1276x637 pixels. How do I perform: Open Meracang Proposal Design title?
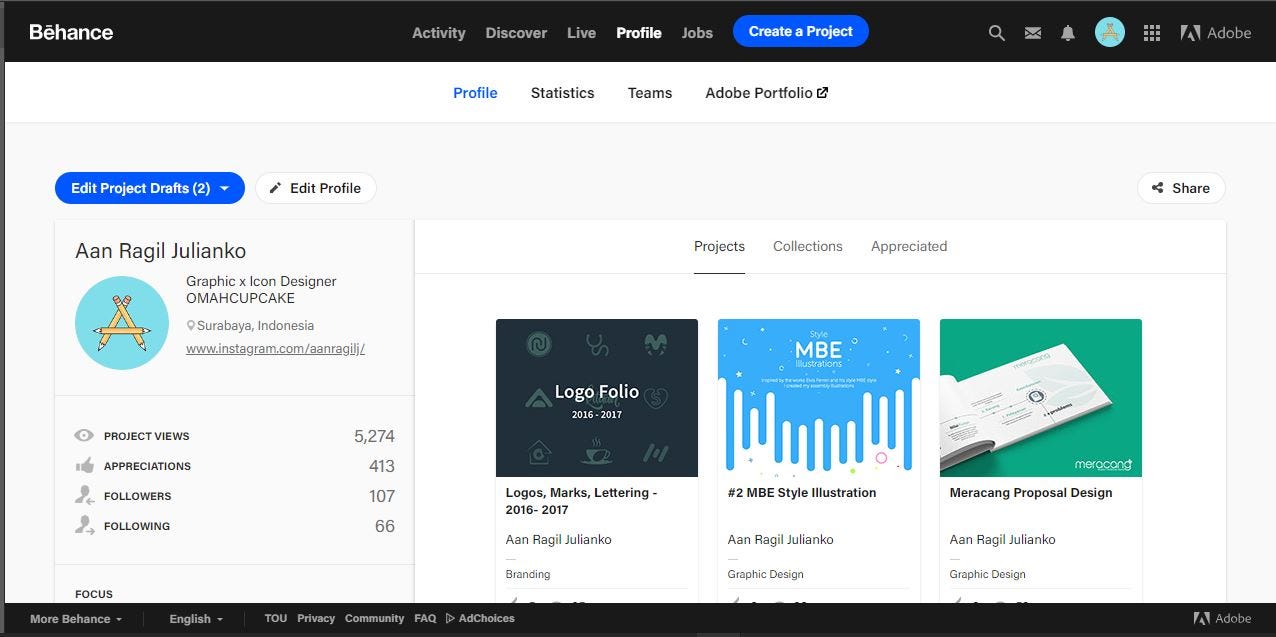1031,493
